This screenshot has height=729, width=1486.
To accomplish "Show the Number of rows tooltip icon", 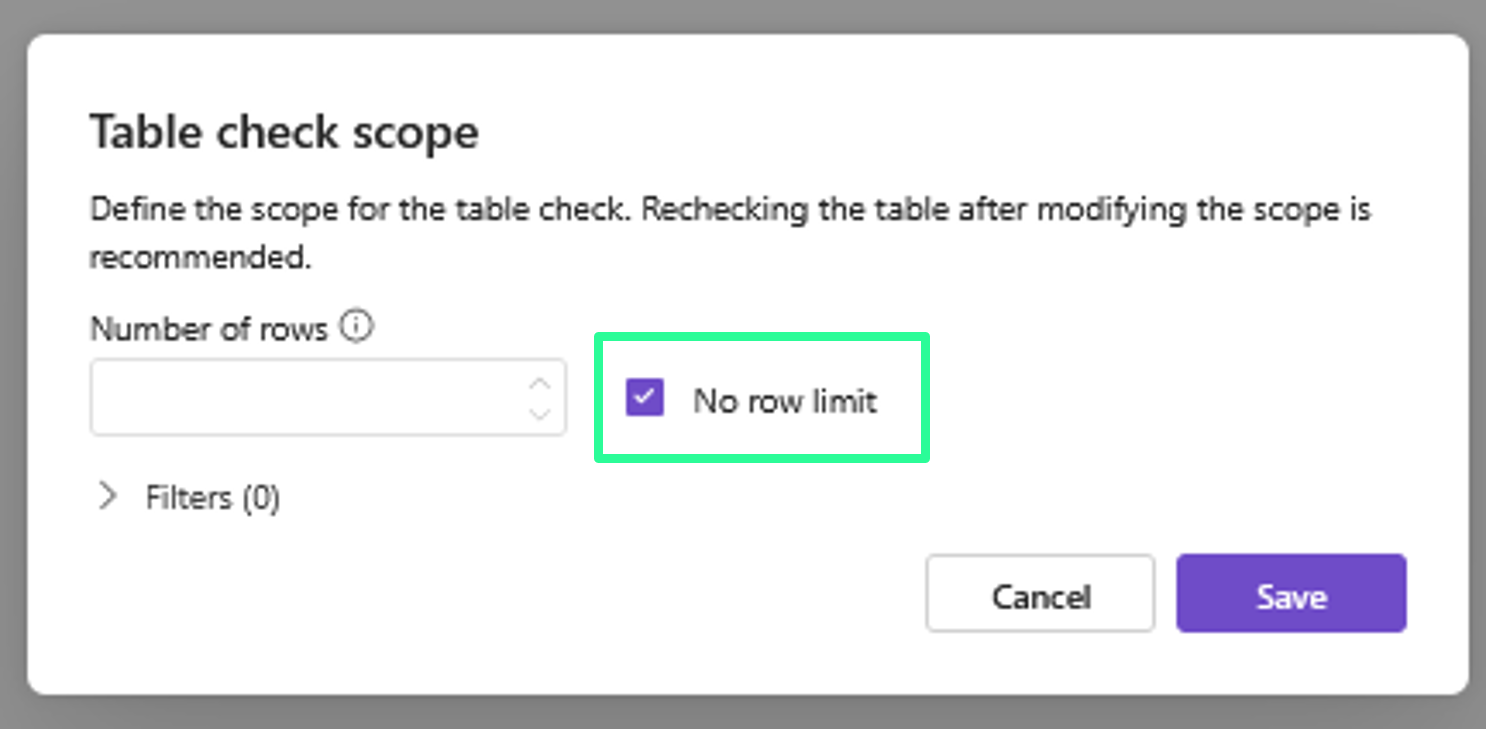I will pos(356,327).
